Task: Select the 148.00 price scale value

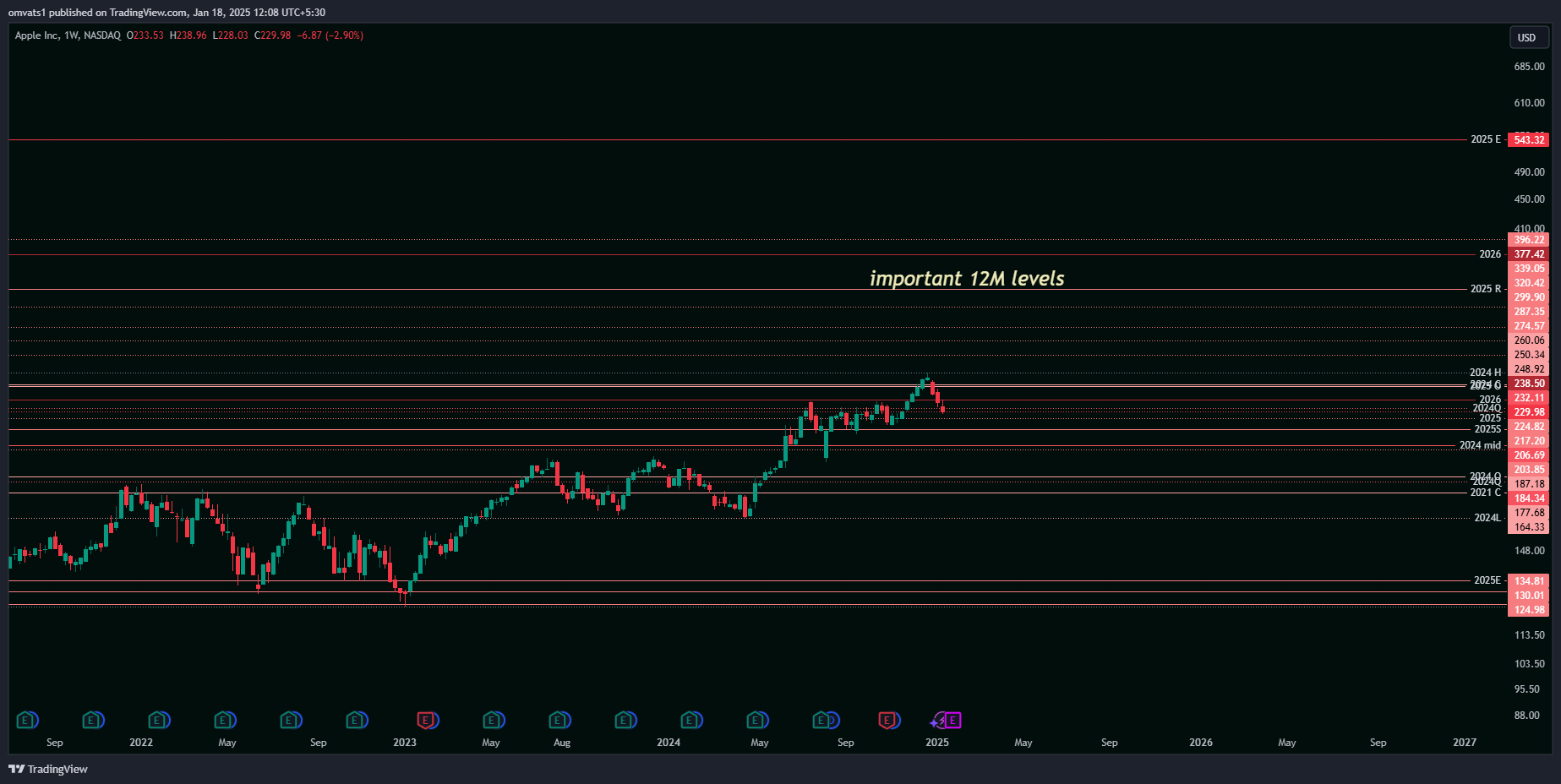Action: (x=1529, y=551)
